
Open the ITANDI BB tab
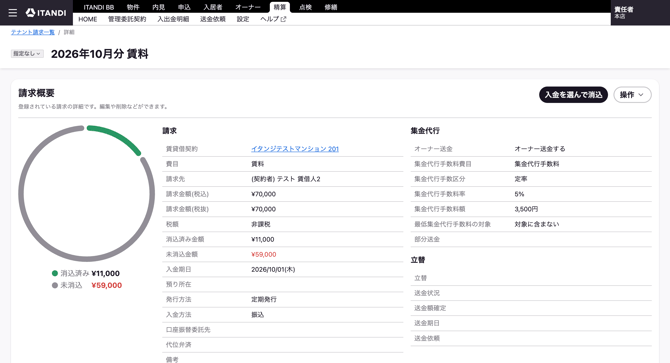point(99,7)
